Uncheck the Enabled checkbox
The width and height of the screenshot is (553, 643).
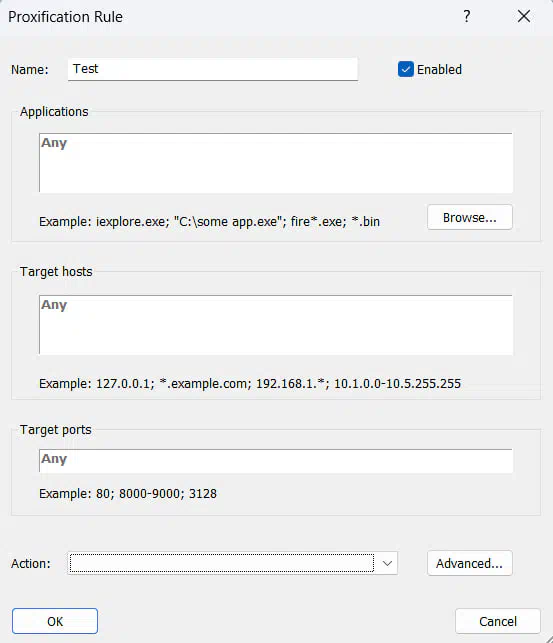tap(406, 69)
